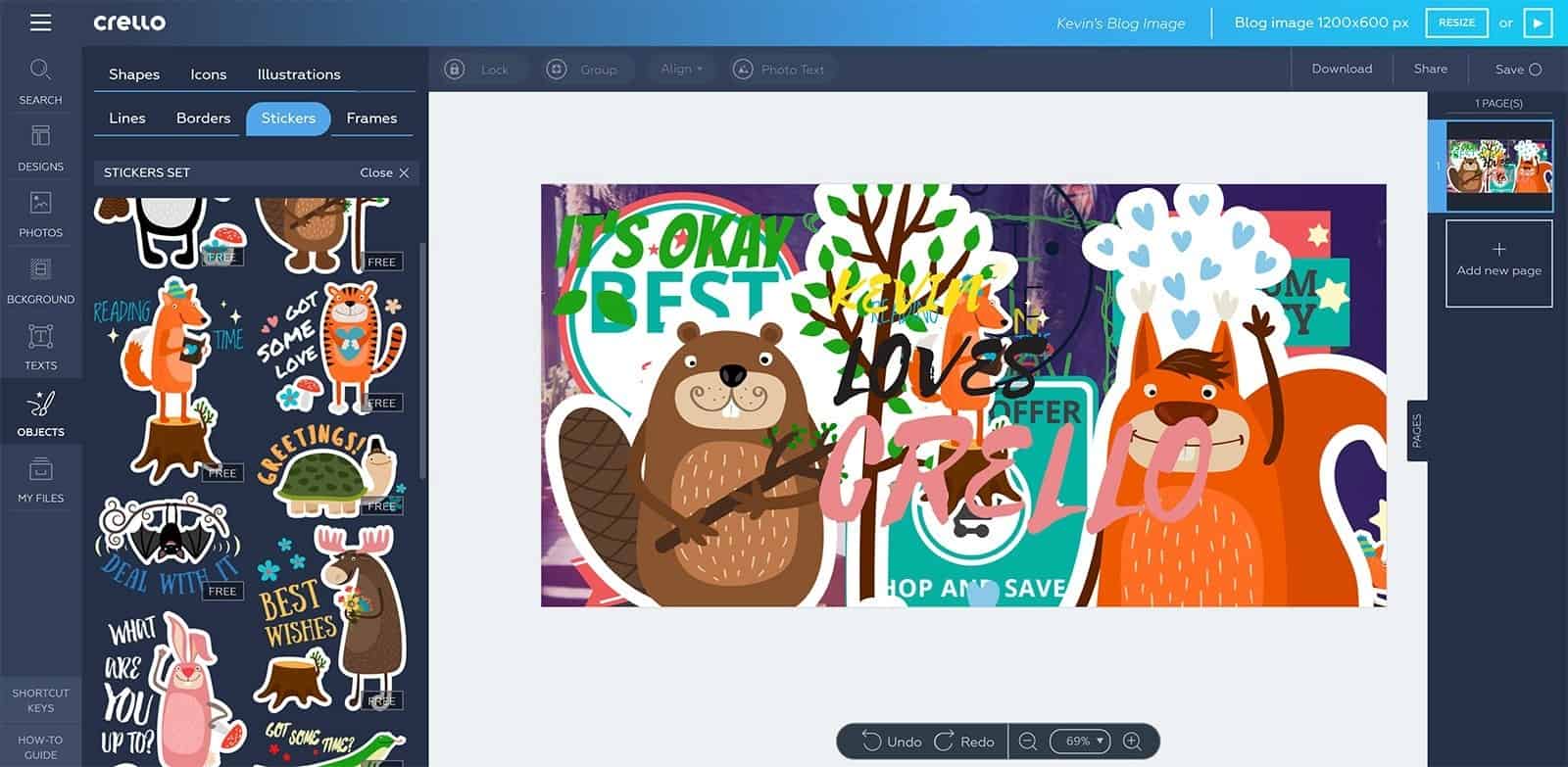This screenshot has height=767, width=1568.
Task: Switch to the Shapes tab
Action: pyautogui.click(x=134, y=74)
